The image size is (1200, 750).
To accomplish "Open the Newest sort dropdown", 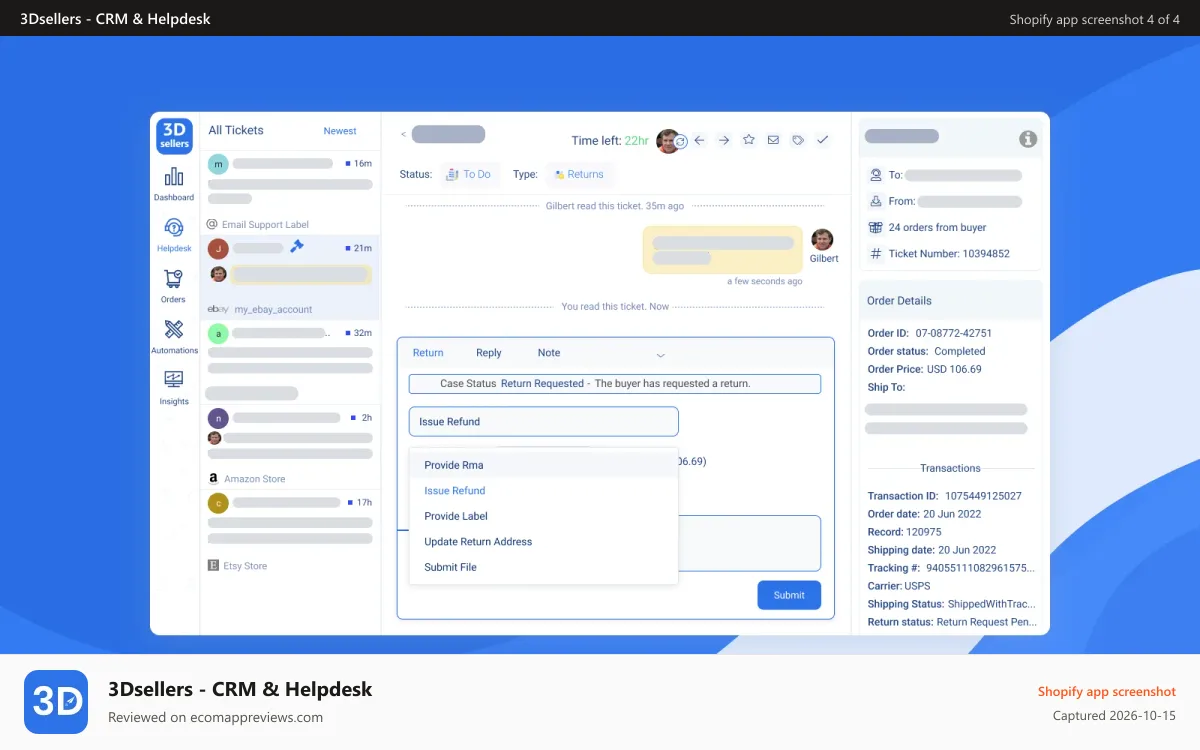I will coord(340,131).
